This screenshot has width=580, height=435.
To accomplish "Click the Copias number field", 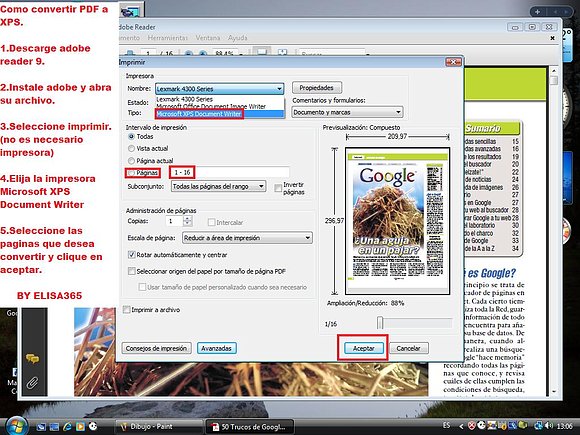I will pyautogui.click(x=174, y=221).
